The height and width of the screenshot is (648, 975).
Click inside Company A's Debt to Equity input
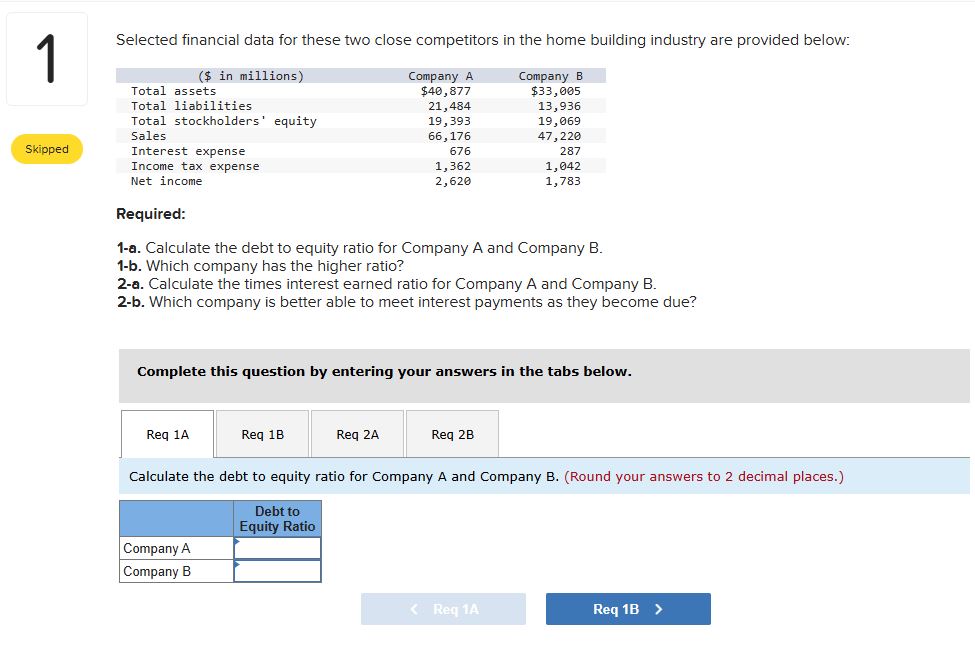click(x=280, y=548)
